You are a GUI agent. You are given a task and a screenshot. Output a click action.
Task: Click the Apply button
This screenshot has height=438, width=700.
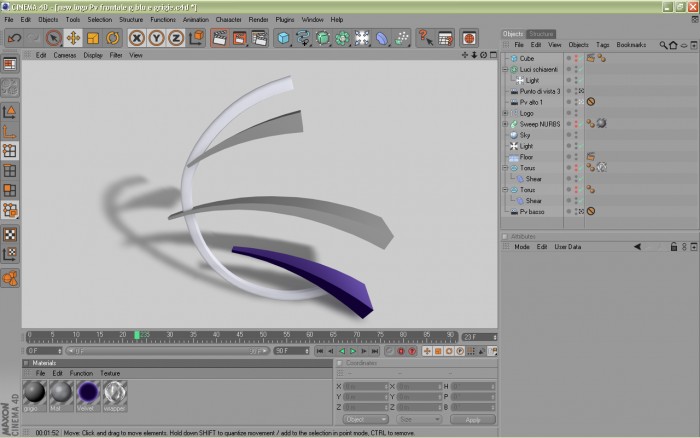click(473, 420)
